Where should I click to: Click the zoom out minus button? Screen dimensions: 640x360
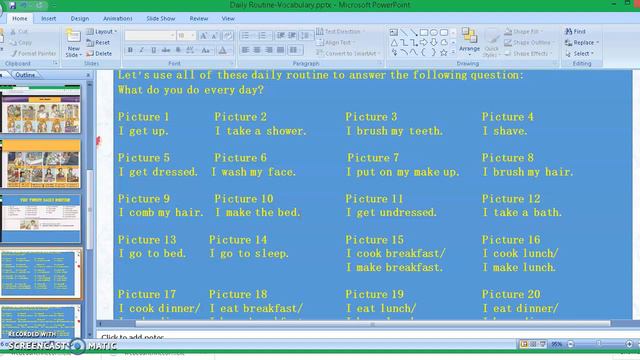click(x=571, y=344)
